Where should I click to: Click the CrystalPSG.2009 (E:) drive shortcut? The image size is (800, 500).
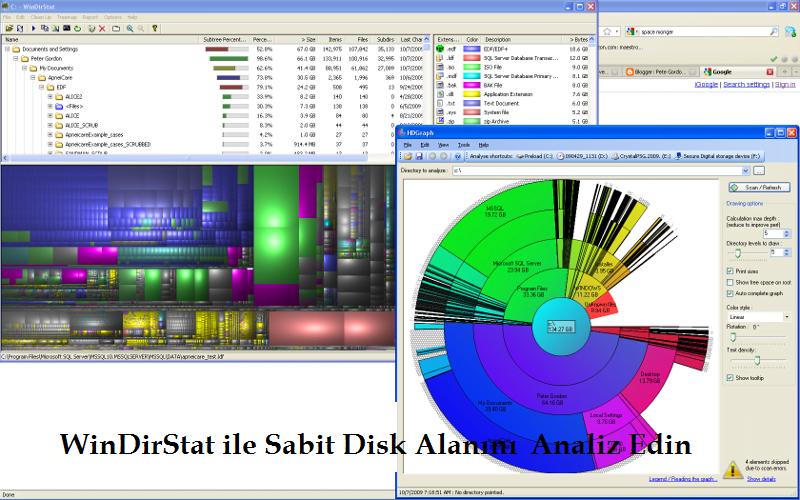[641, 156]
